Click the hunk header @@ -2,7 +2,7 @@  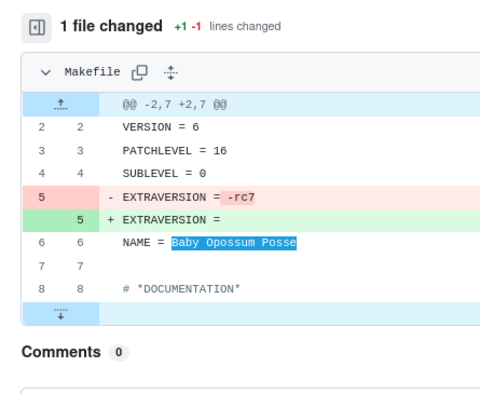pos(175,105)
